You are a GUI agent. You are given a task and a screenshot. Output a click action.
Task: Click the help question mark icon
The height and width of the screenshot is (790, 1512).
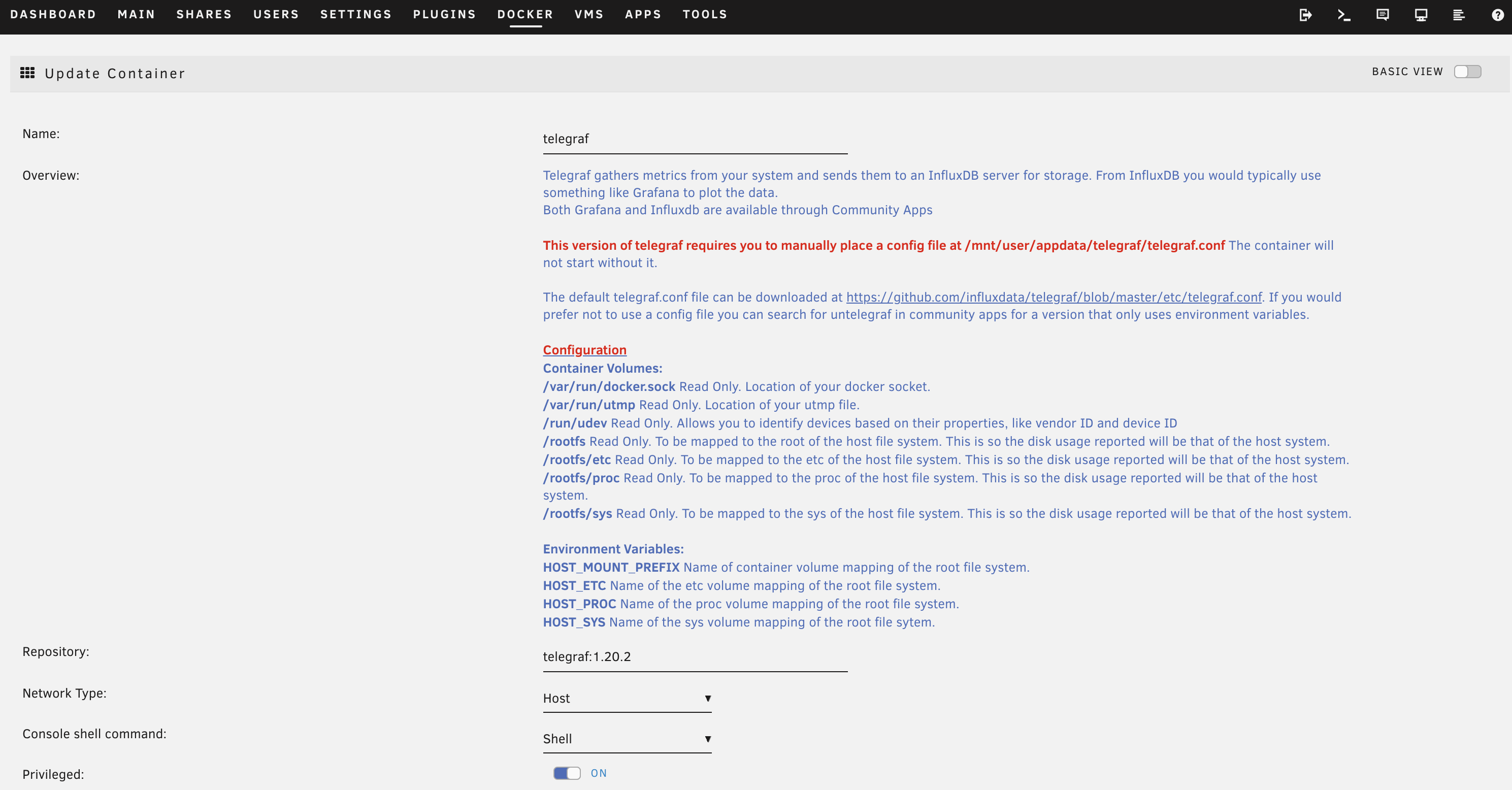pyautogui.click(x=1497, y=15)
